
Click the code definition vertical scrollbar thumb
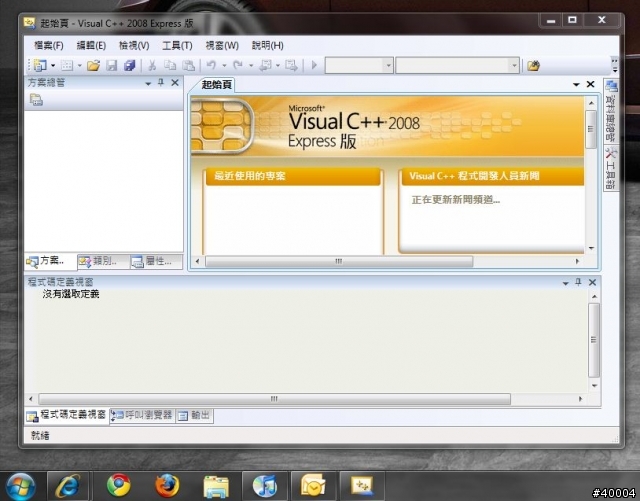point(593,340)
